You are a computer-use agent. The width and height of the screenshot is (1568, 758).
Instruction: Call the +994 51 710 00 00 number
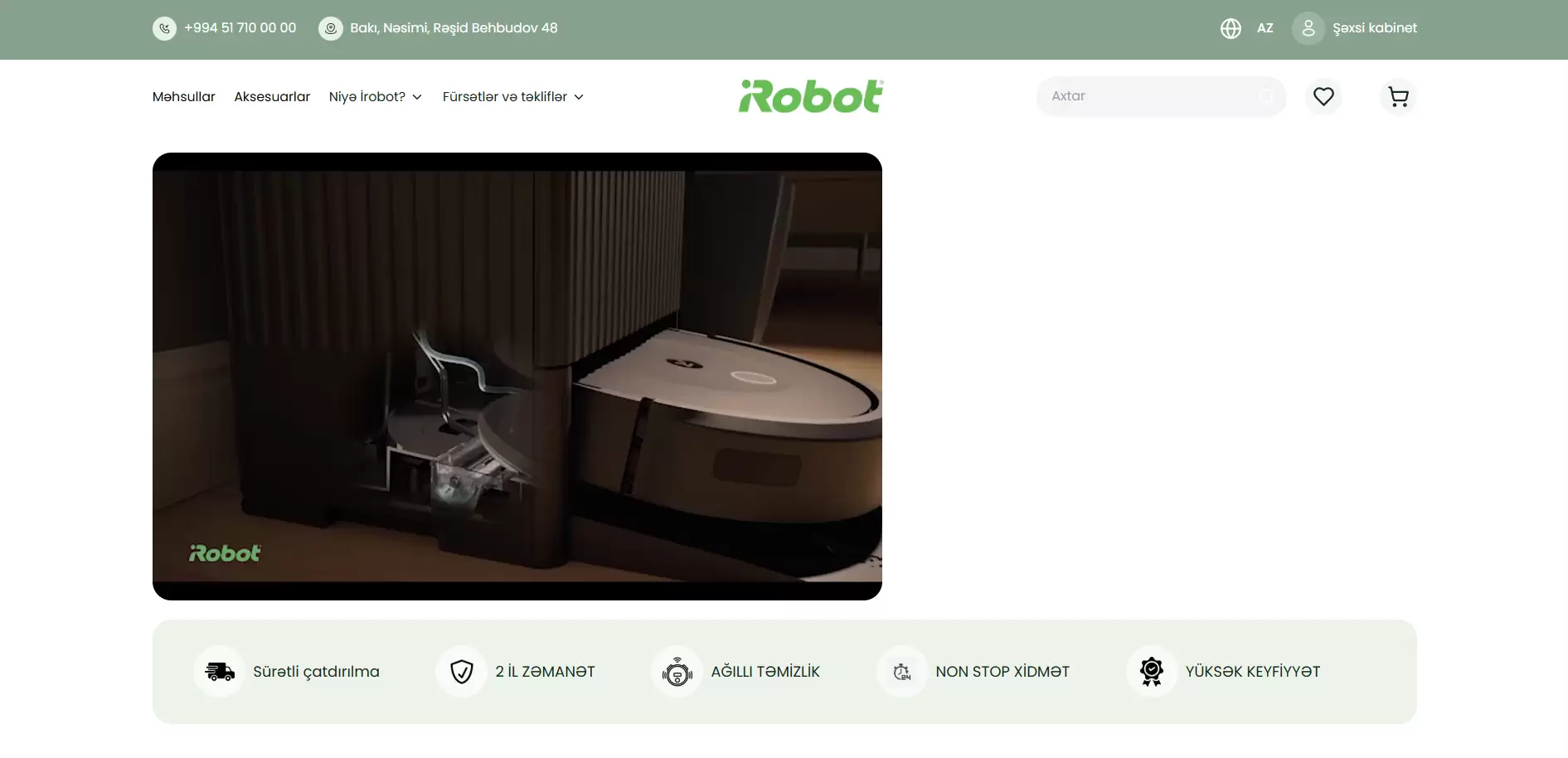pos(240,28)
